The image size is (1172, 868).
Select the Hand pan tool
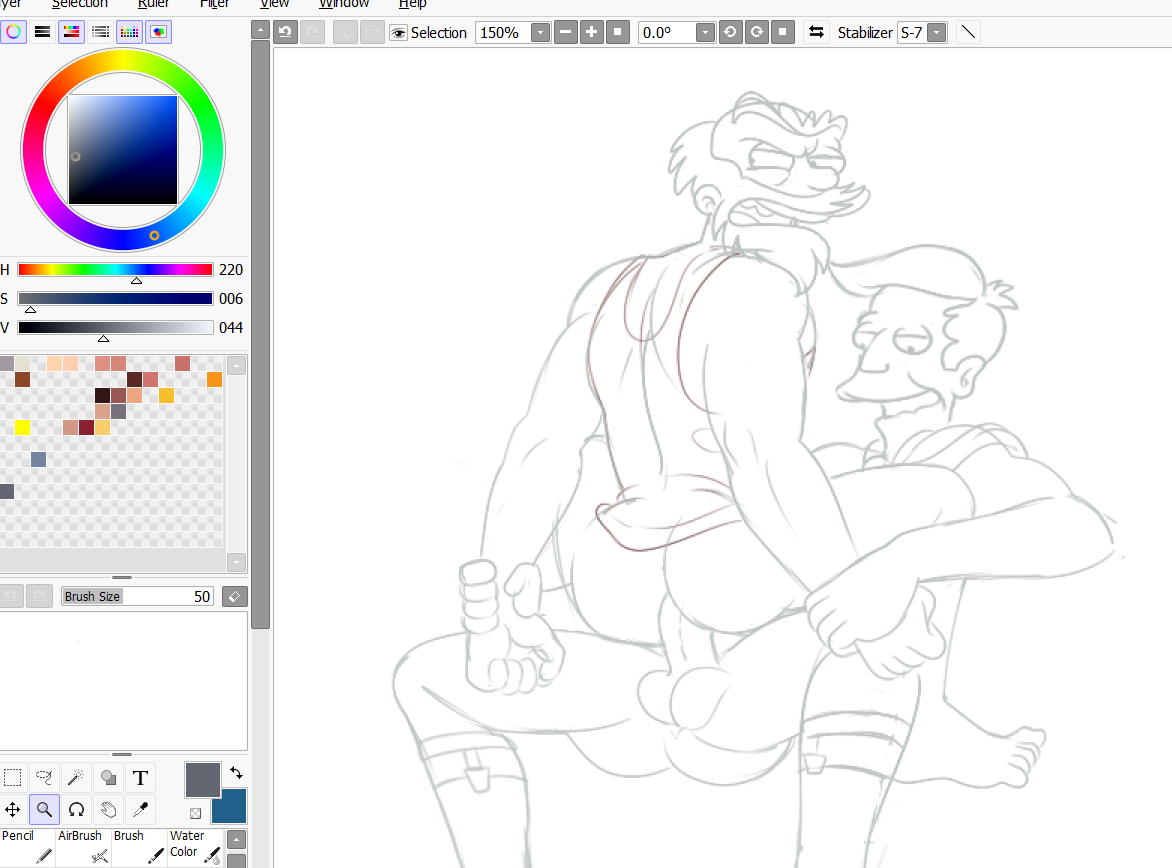[x=108, y=810]
